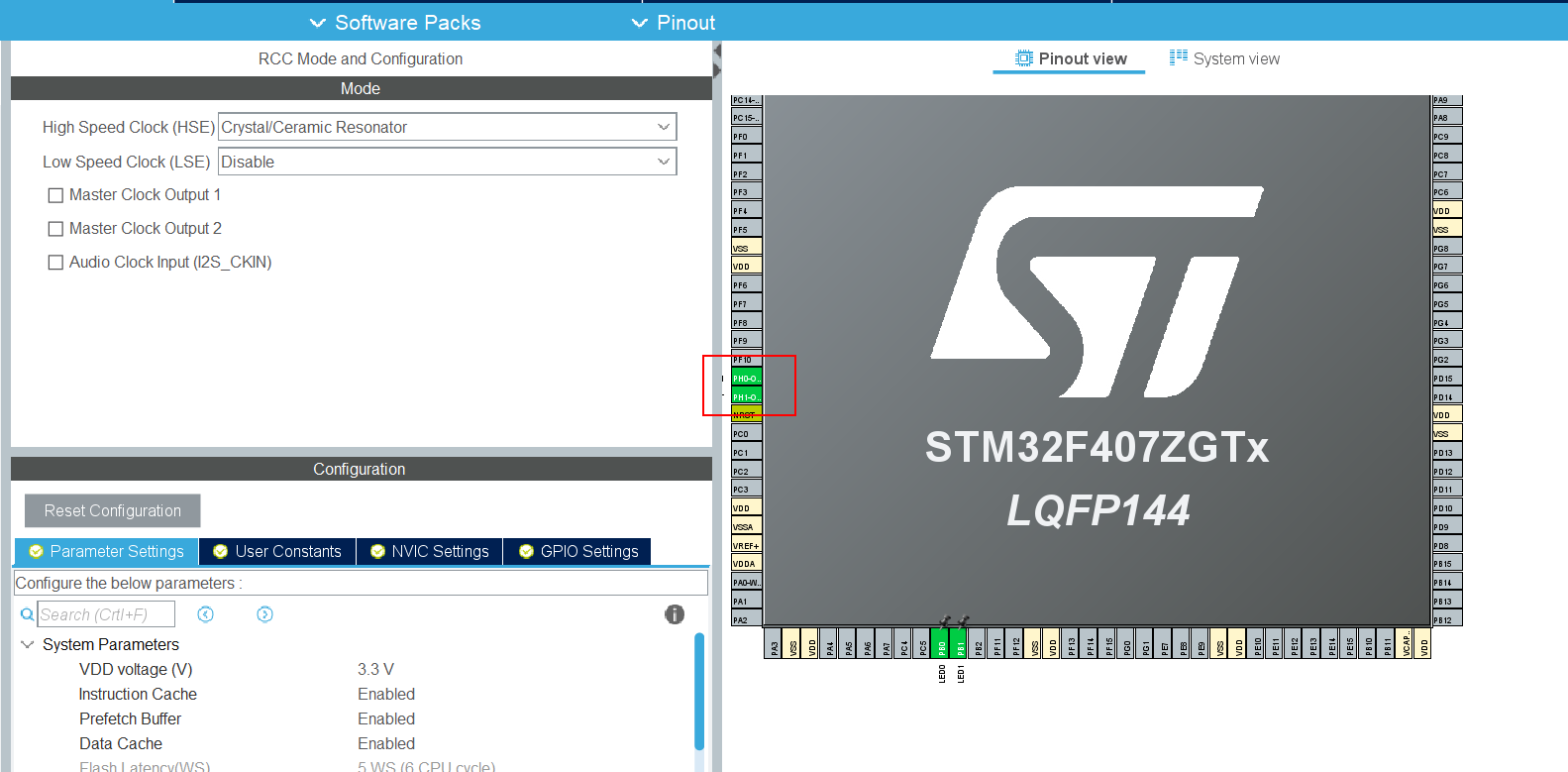Select pin PB11 along the bottom
Screen dimensions: 1568x772
(1387, 643)
